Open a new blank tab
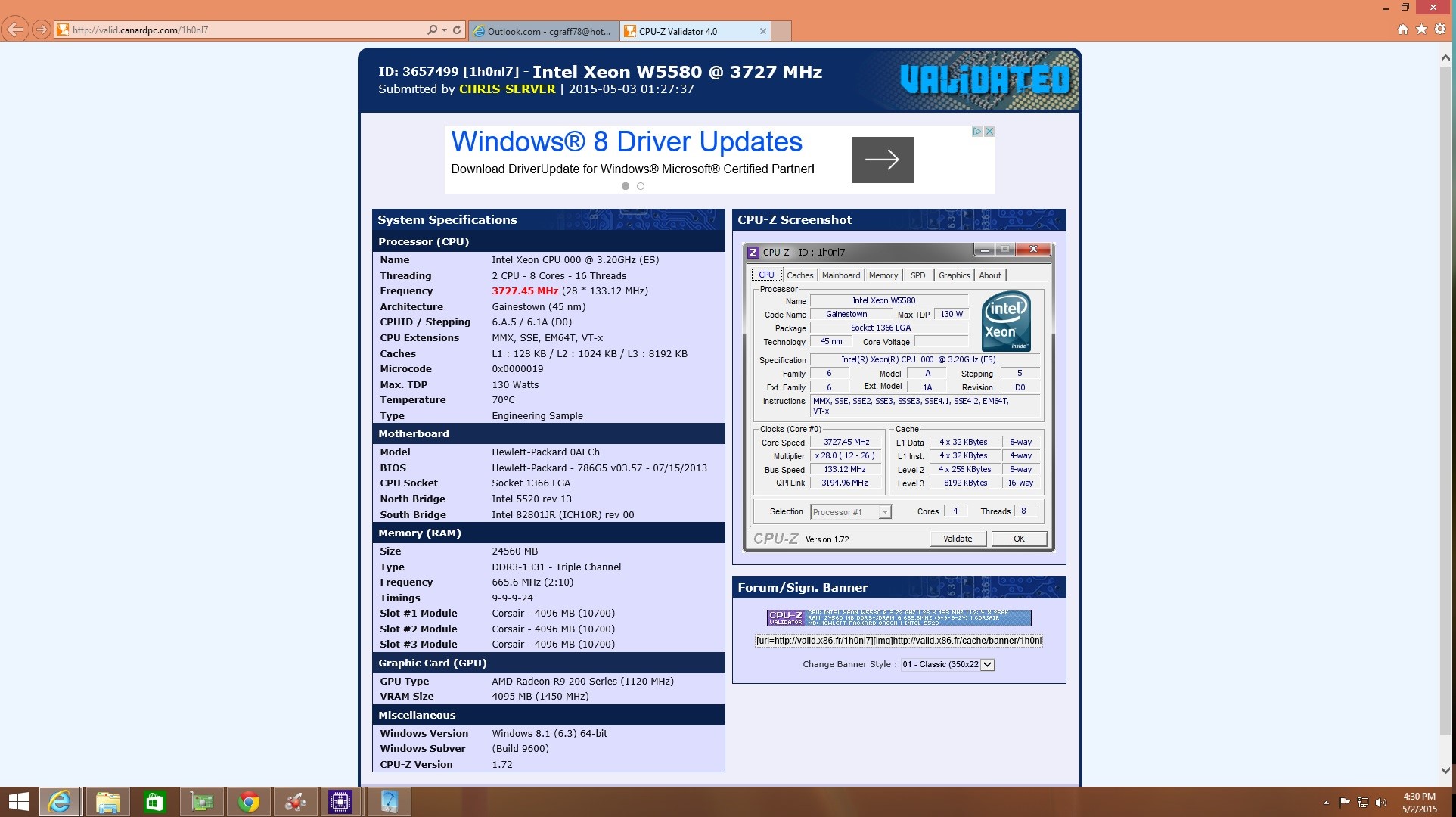Viewport: 1456px width, 817px height. [782, 31]
